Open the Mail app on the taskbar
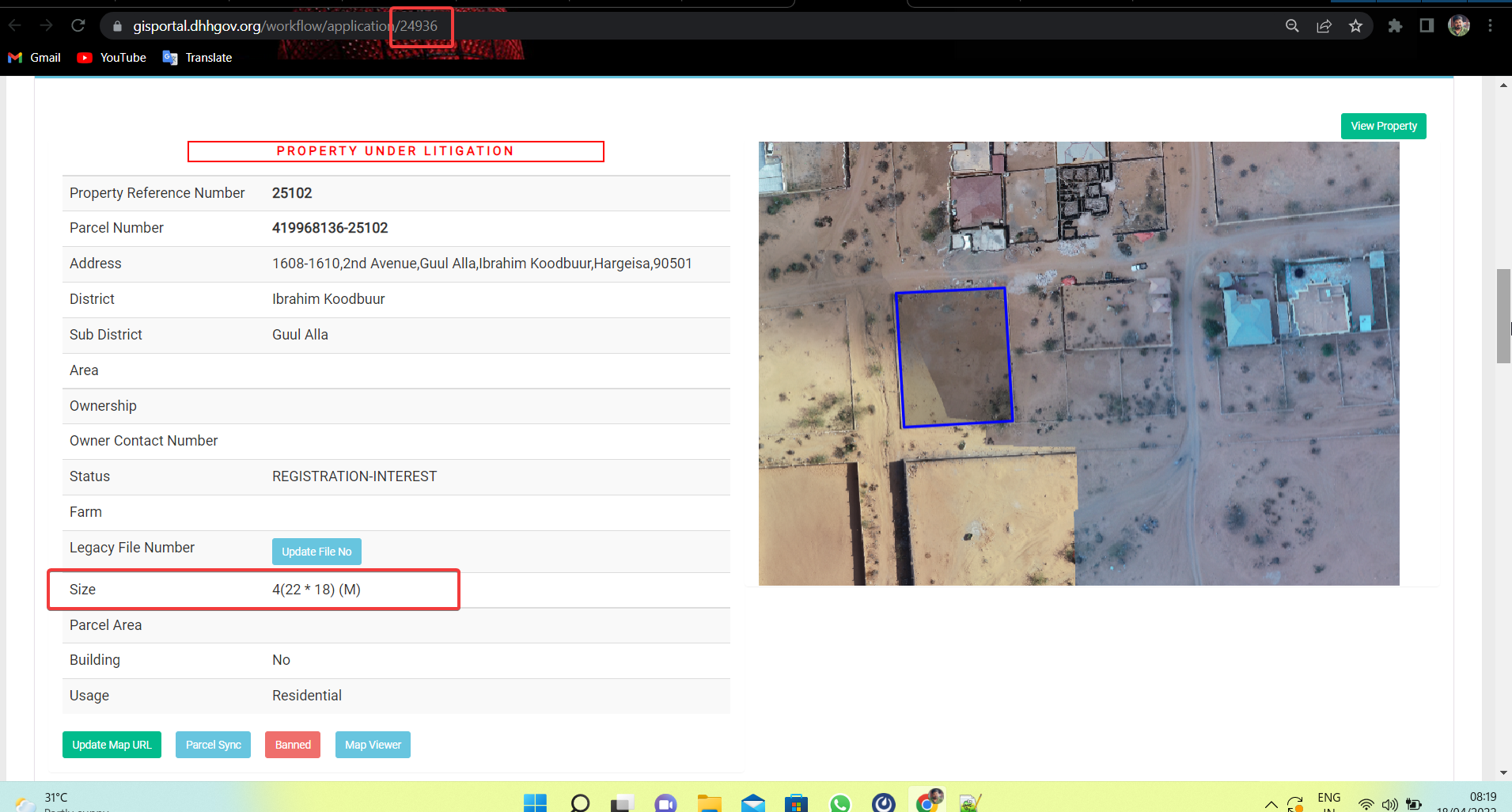Screen dimensions: 1512x812 [753, 803]
